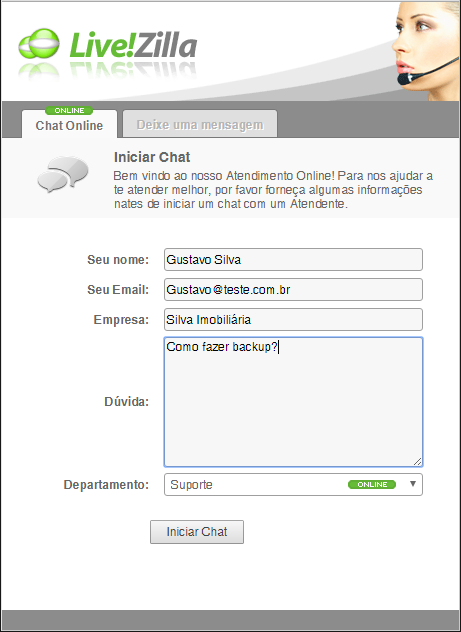Click the Iniciar Chat heading
This screenshot has width=461, height=632.
(152, 157)
